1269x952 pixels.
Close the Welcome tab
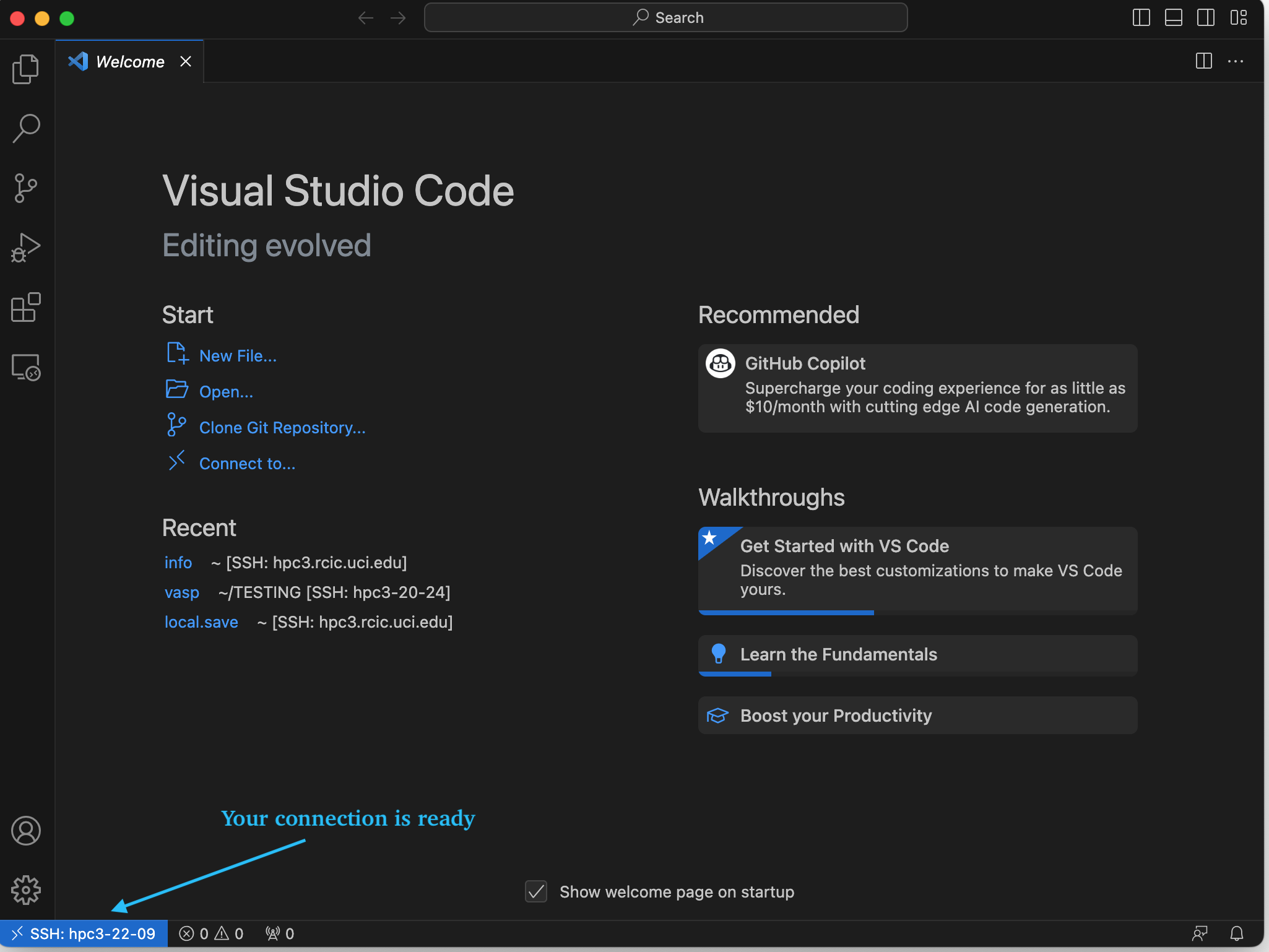(x=185, y=61)
